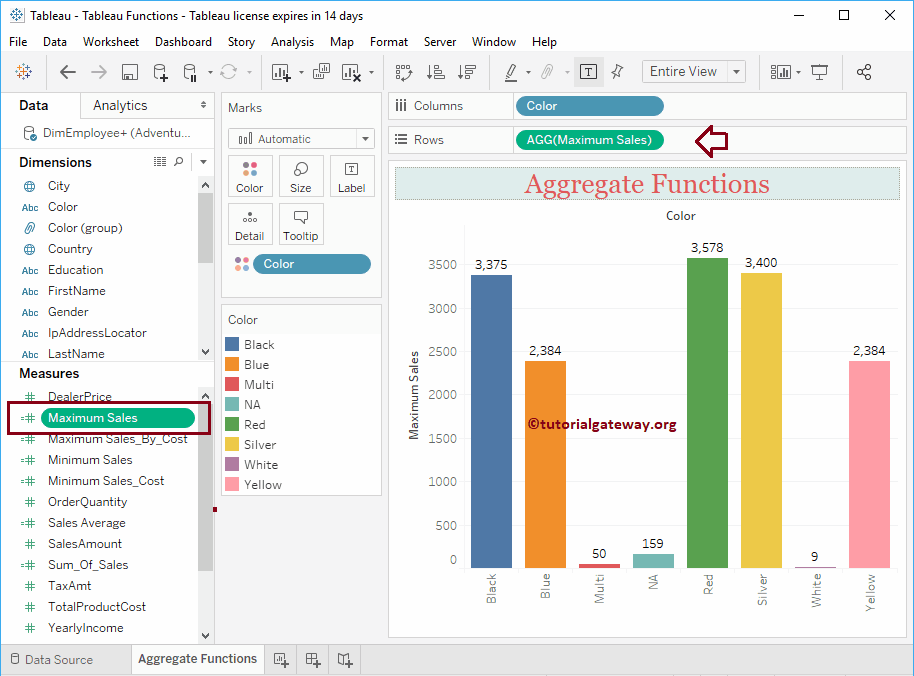Toggle mark labels using the T icon

pos(588,71)
